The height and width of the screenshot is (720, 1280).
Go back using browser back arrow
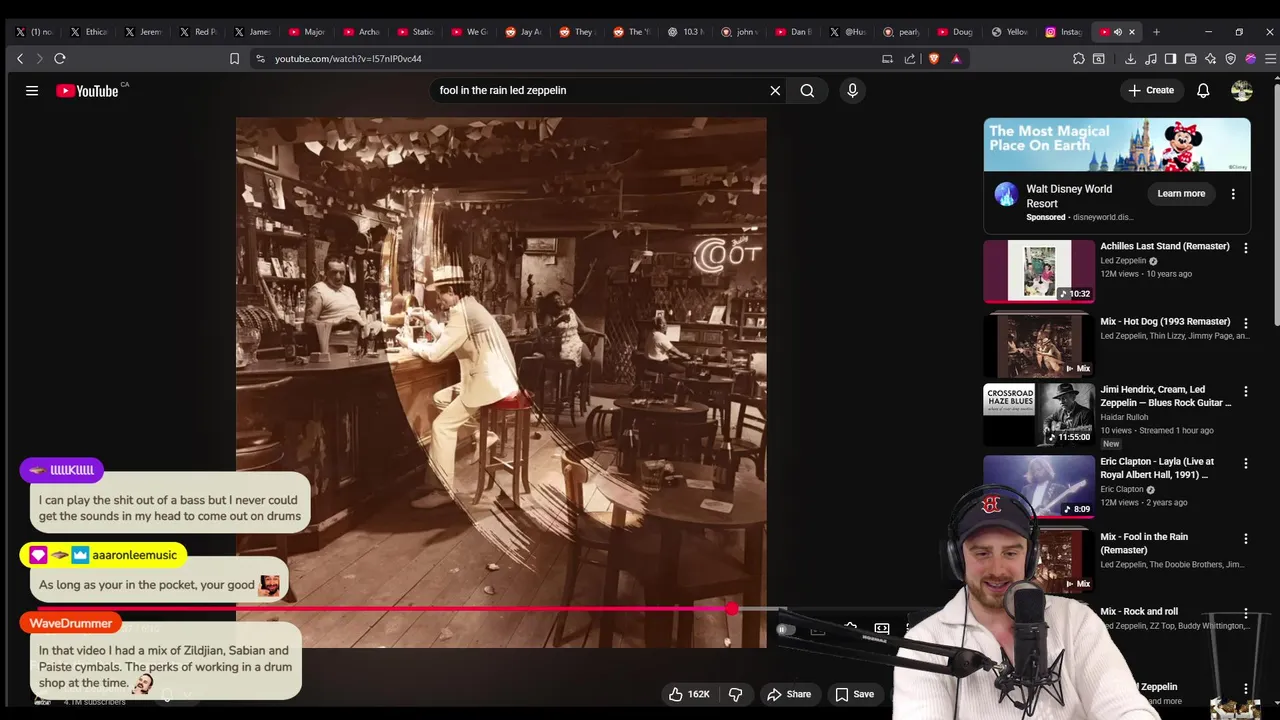pyautogui.click(x=20, y=59)
